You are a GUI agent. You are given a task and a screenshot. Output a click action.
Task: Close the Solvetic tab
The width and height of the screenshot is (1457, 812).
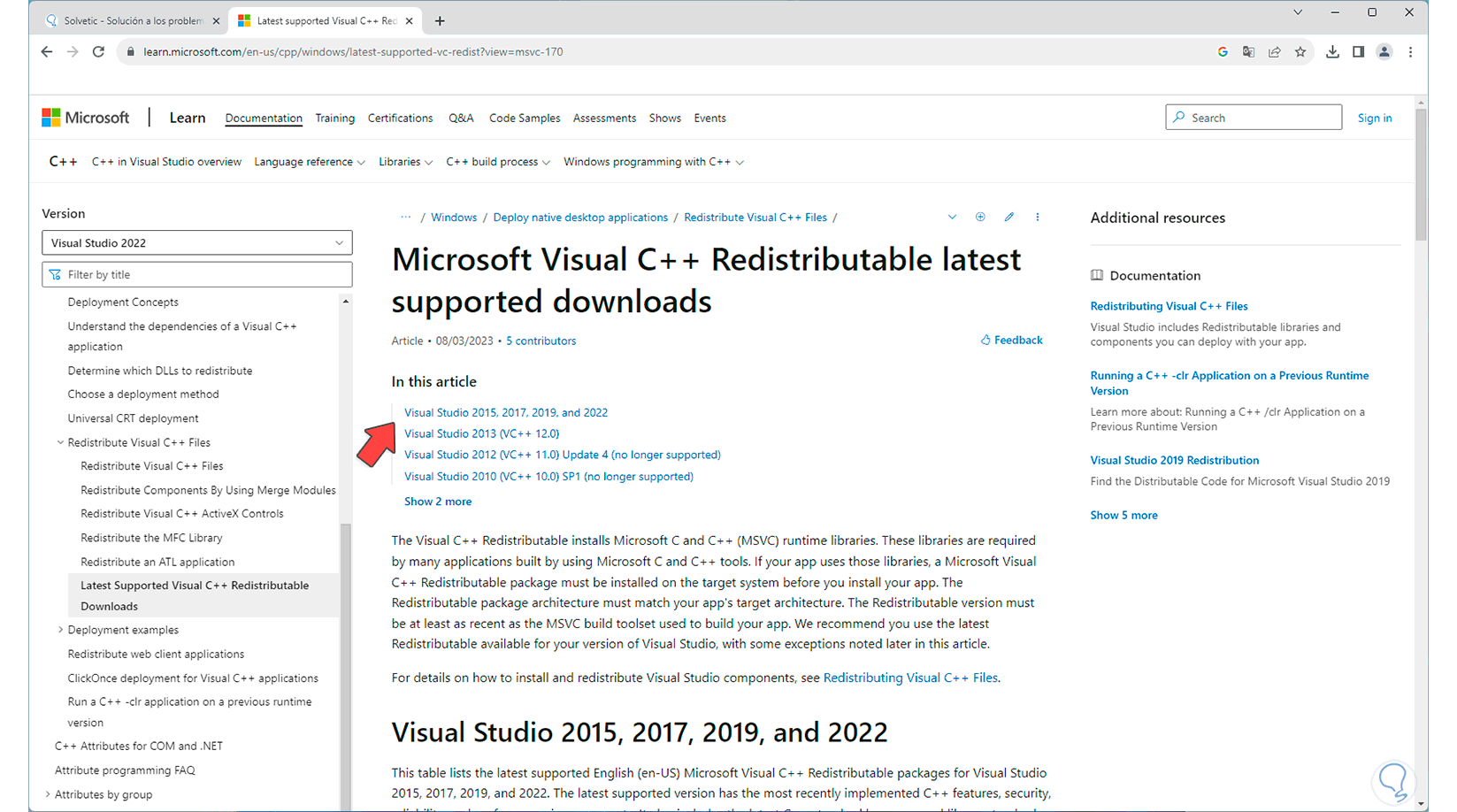point(216,20)
